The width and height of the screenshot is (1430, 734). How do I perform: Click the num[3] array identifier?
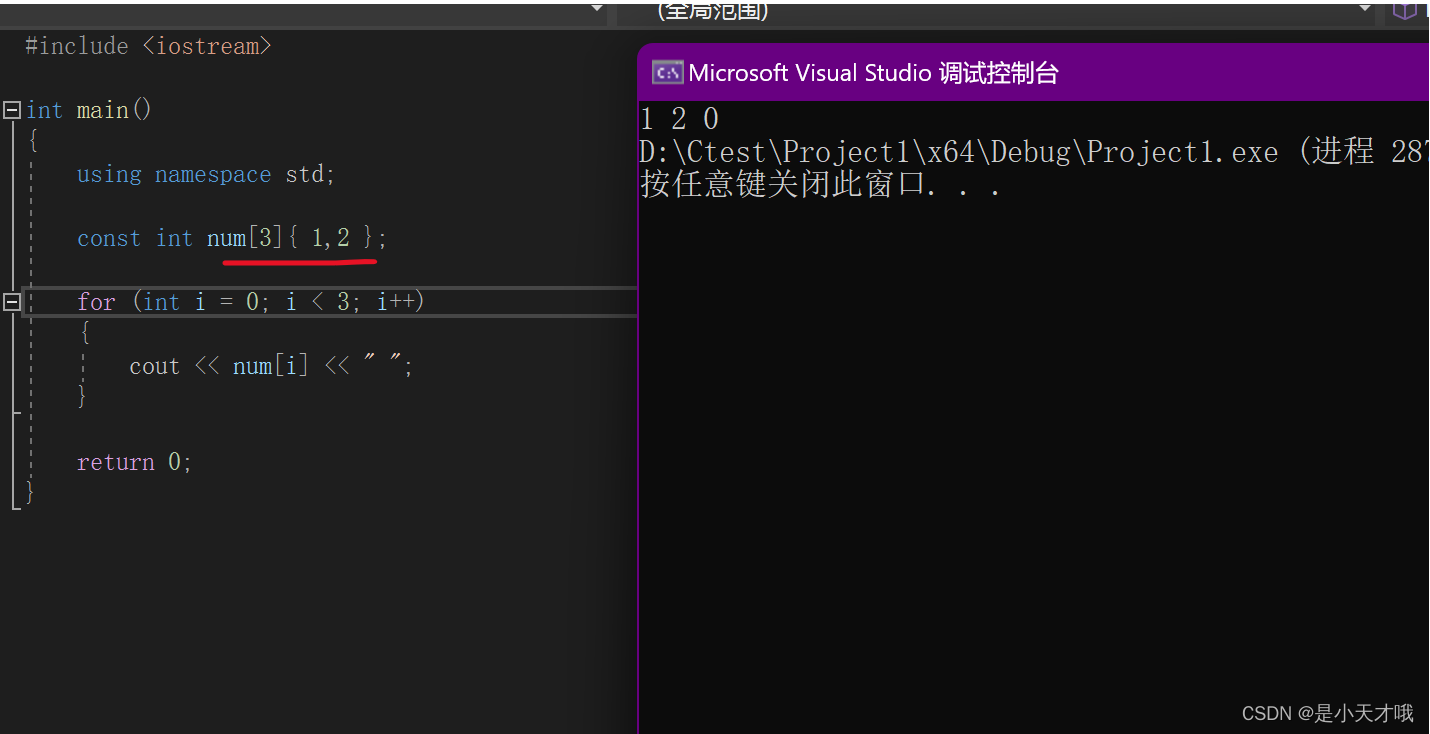[245, 238]
